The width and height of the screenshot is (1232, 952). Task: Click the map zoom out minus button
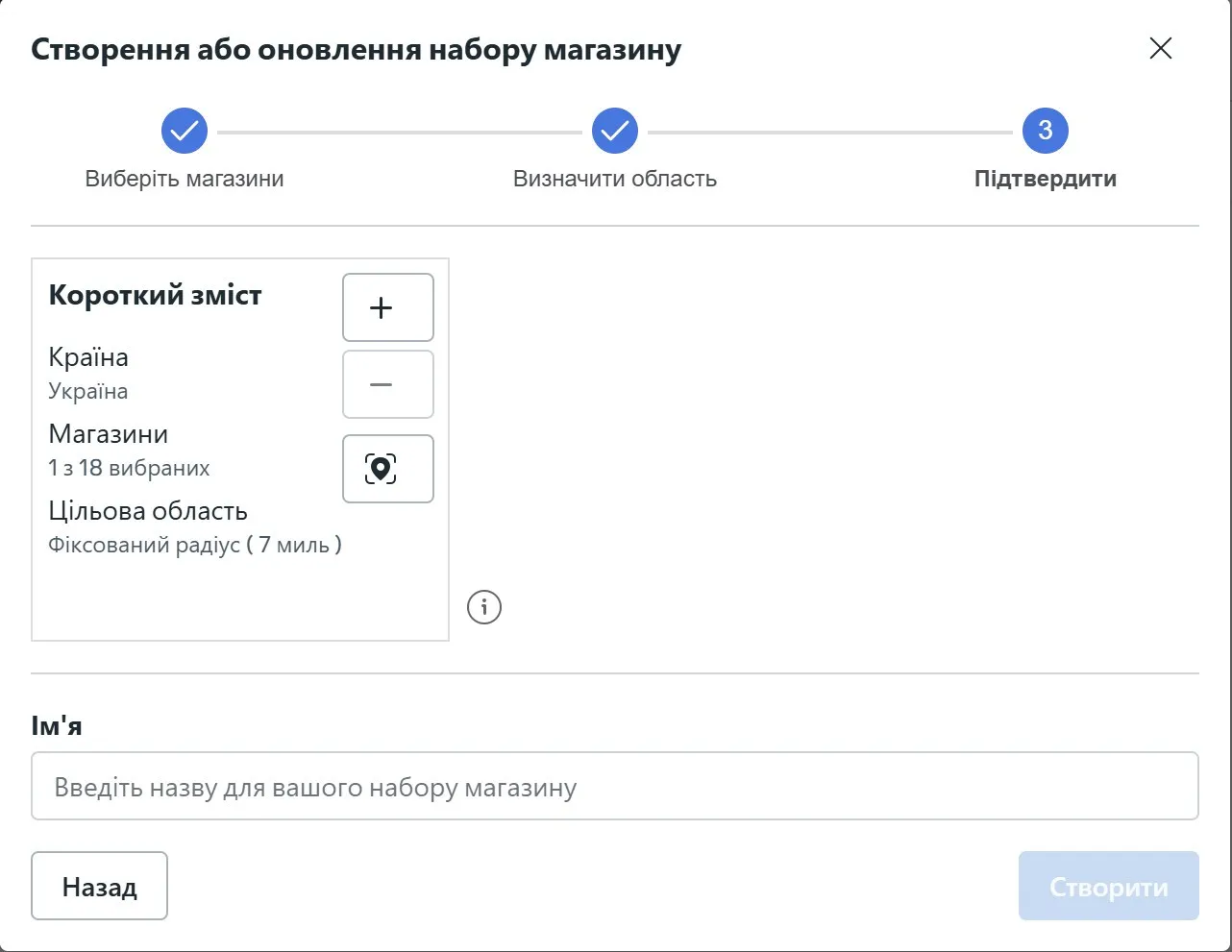(x=388, y=384)
